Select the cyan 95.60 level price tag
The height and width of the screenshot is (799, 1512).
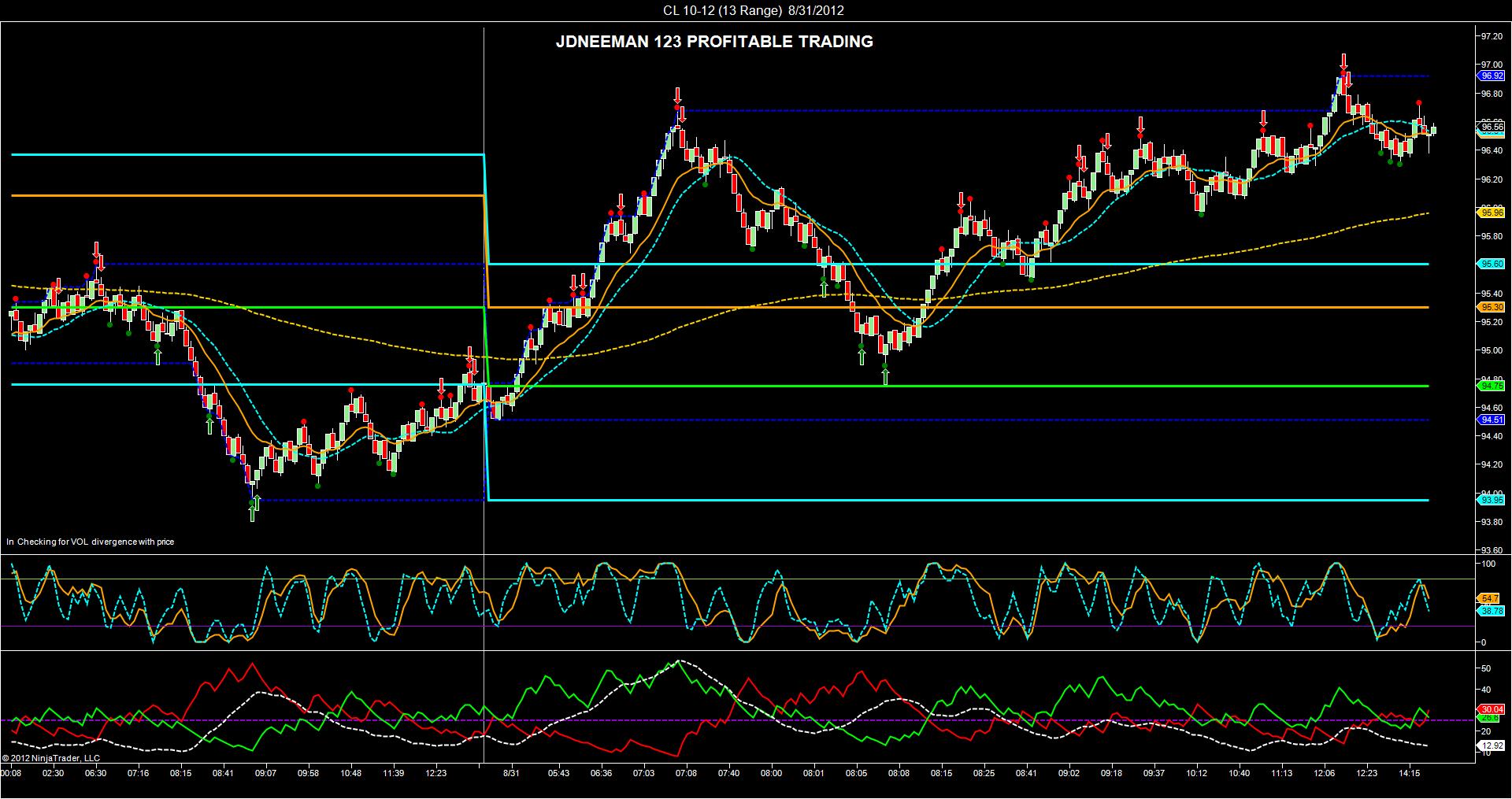pyautogui.click(x=1492, y=264)
